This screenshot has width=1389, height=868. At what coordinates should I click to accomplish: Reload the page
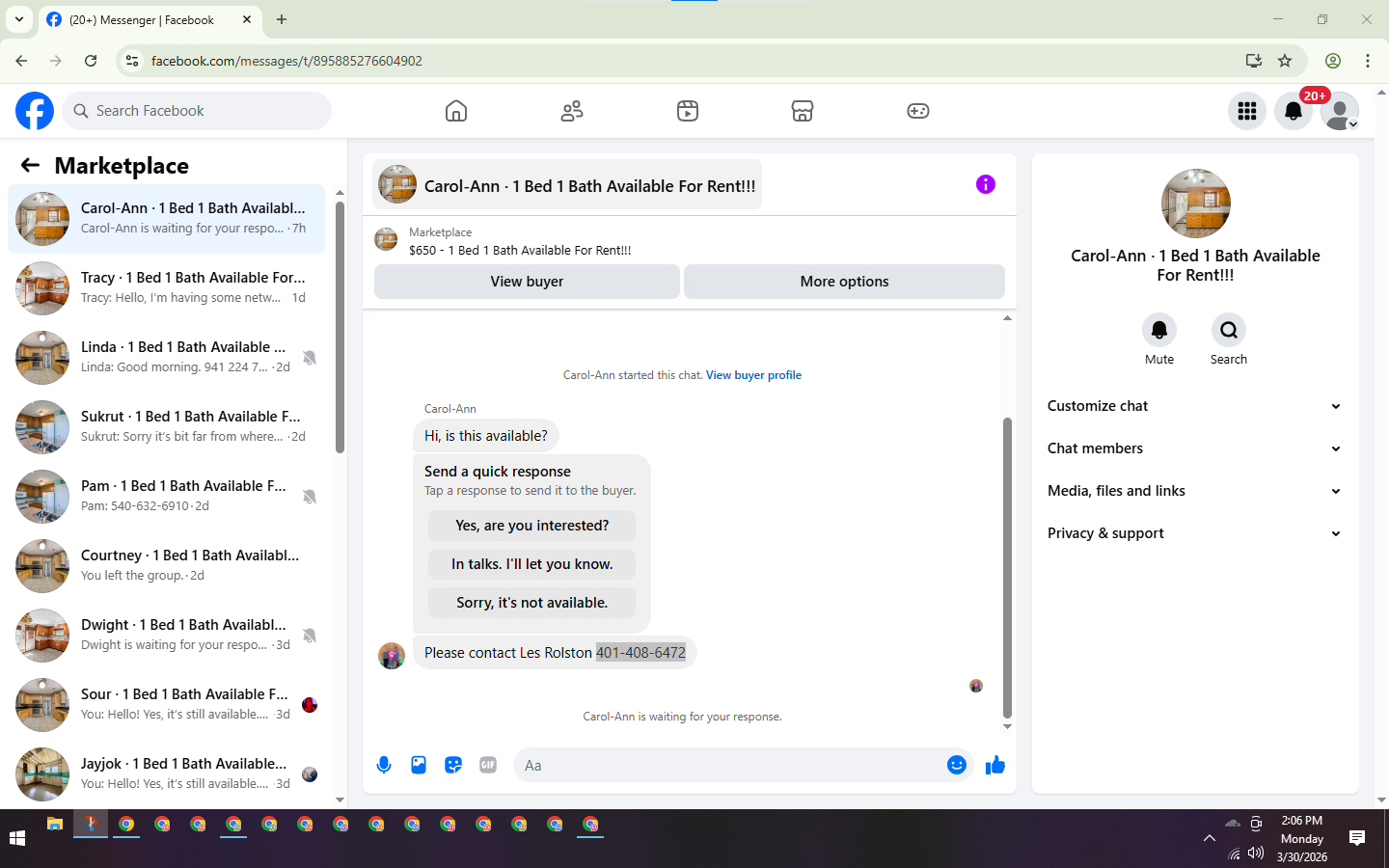pyautogui.click(x=91, y=61)
